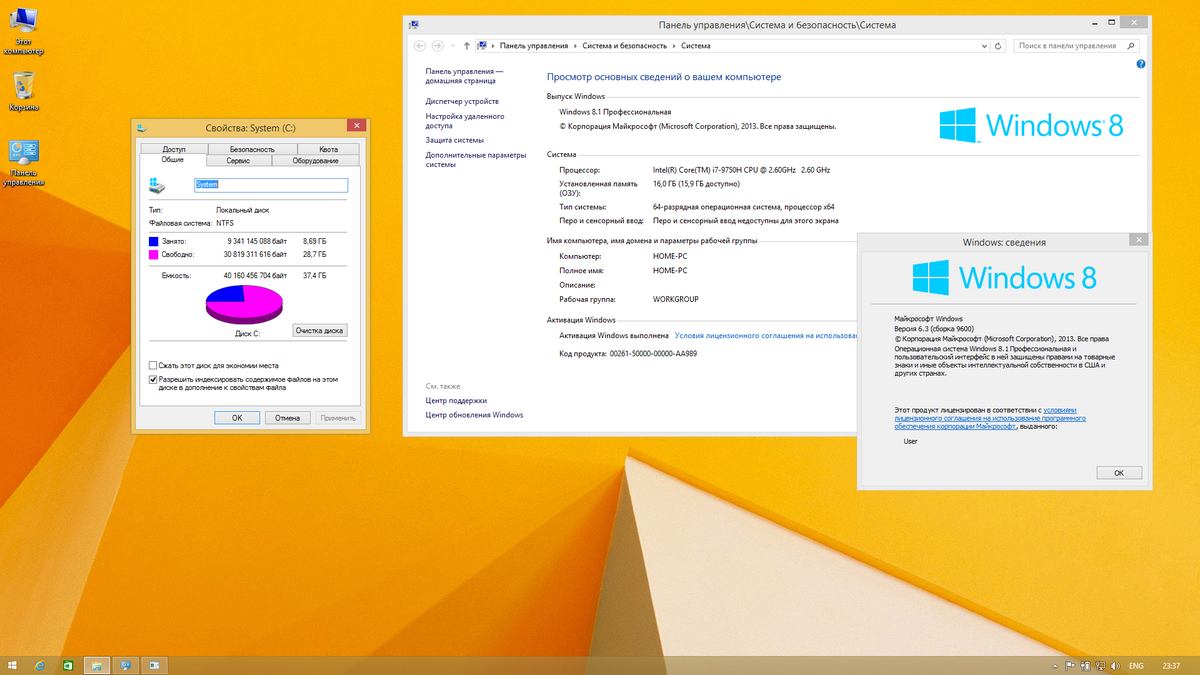Uncheck Разрешить индексировать содержимое checkbox
1200x675 pixels.
click(x=153, y=380)
